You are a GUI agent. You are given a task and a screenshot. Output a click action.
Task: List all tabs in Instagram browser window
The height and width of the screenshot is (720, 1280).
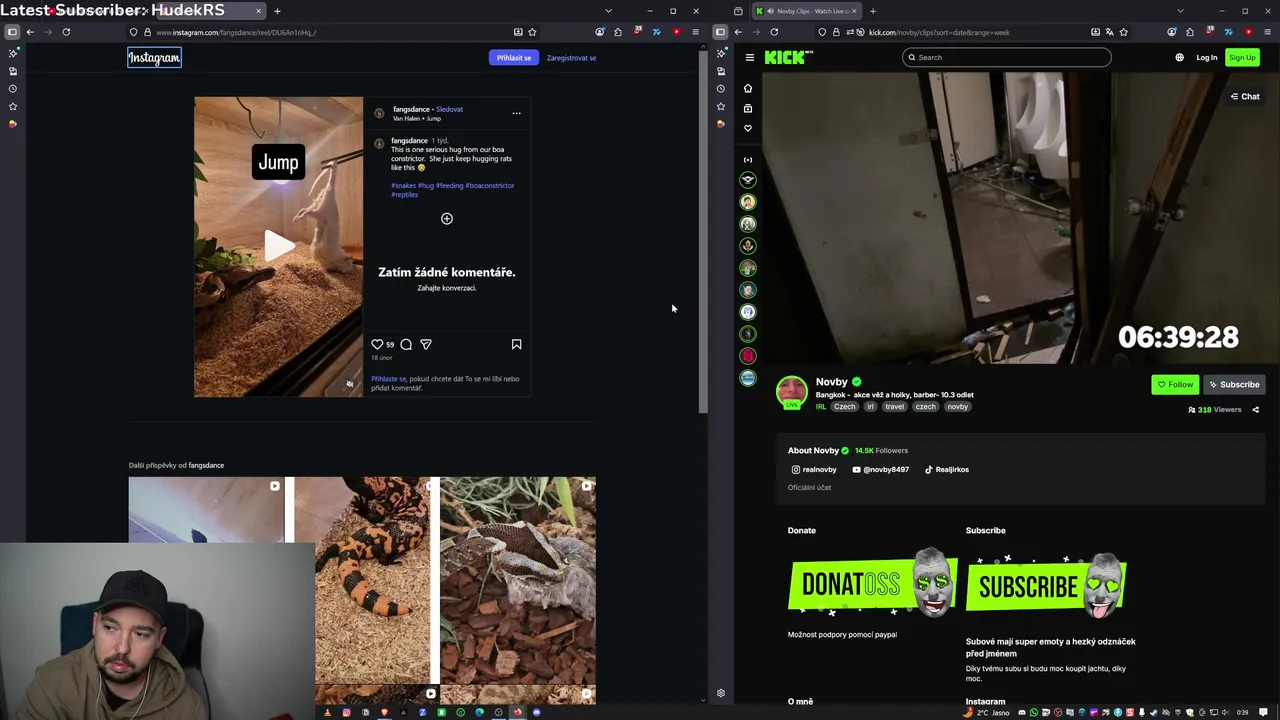tap(608, 11)
